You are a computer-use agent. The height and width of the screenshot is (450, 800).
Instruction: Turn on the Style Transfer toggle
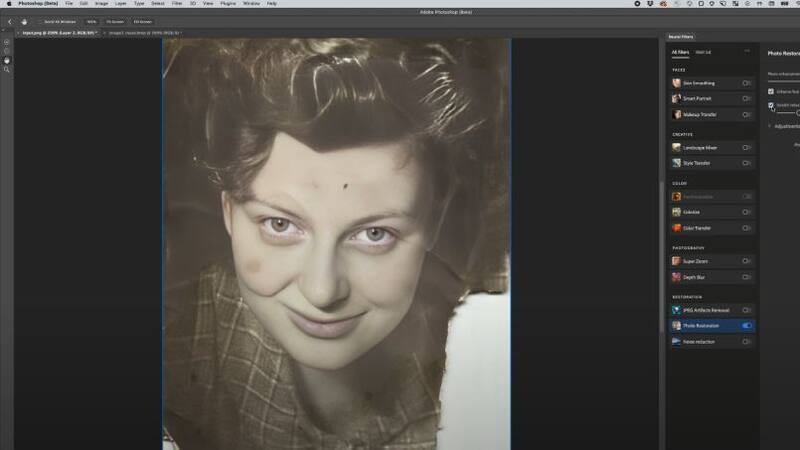click(x=747, y=163)
